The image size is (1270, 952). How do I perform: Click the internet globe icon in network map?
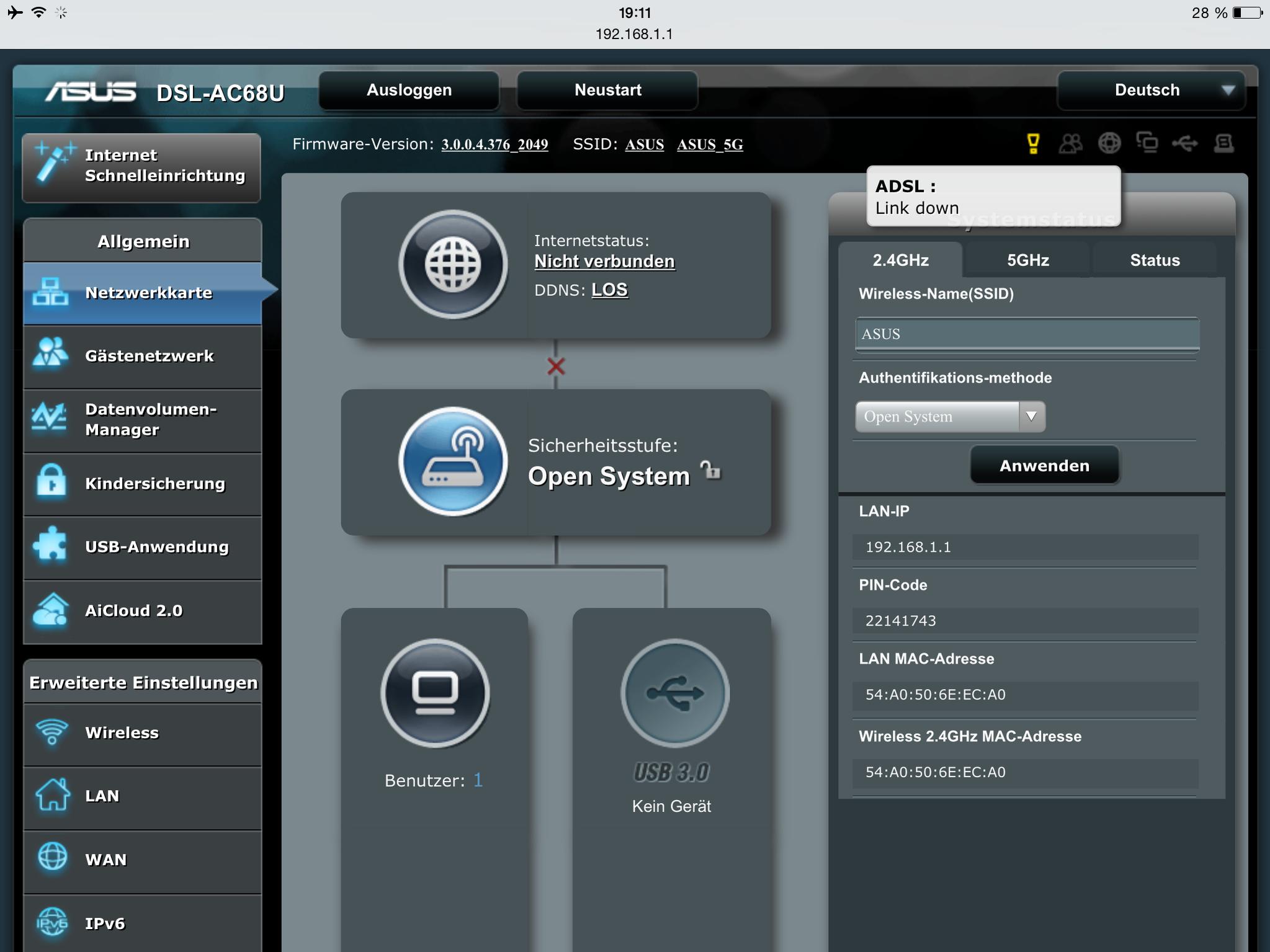coord(453,264)
